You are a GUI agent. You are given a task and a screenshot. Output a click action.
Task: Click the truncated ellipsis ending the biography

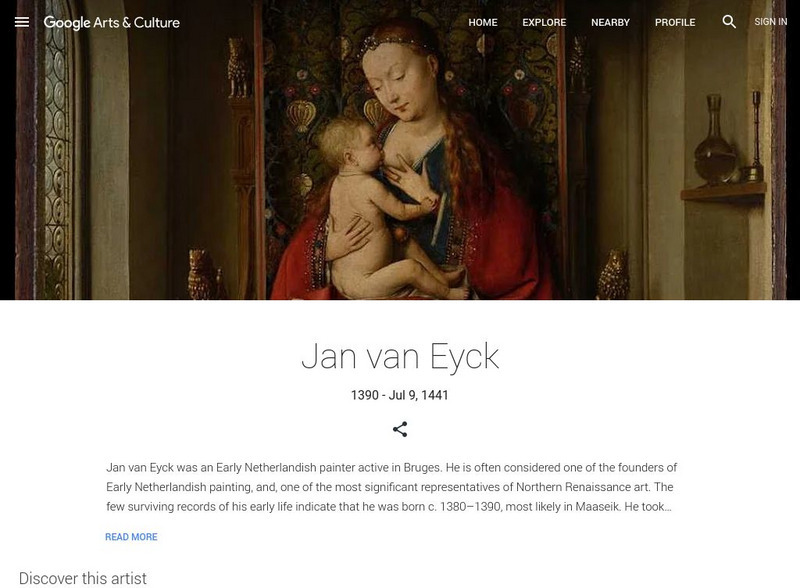[668, 507]
